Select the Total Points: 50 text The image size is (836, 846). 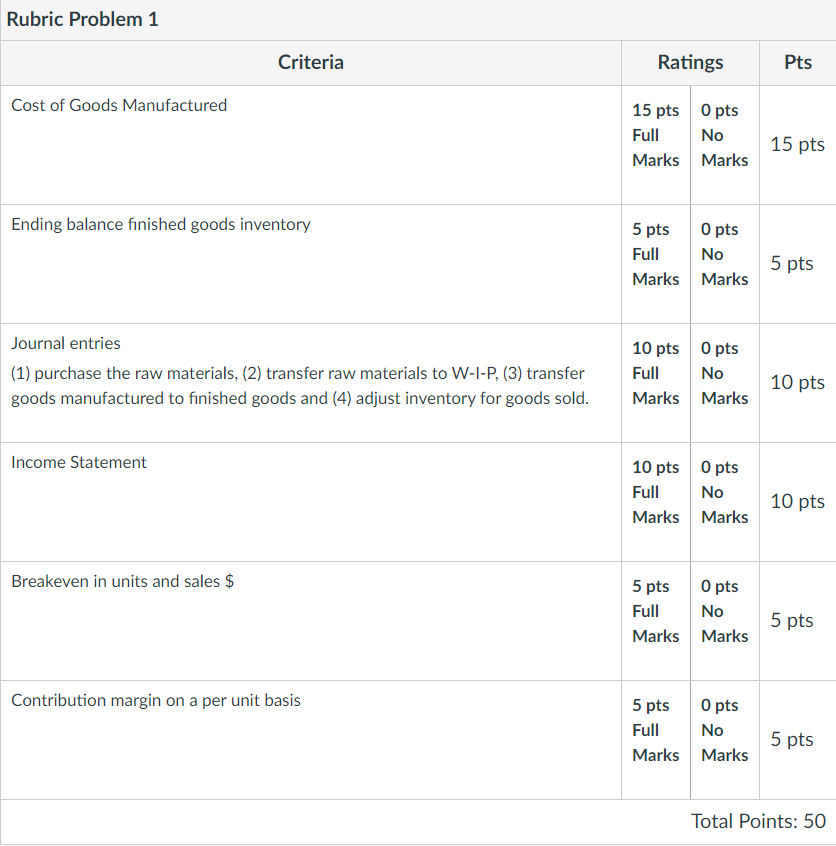coord(758,821)
